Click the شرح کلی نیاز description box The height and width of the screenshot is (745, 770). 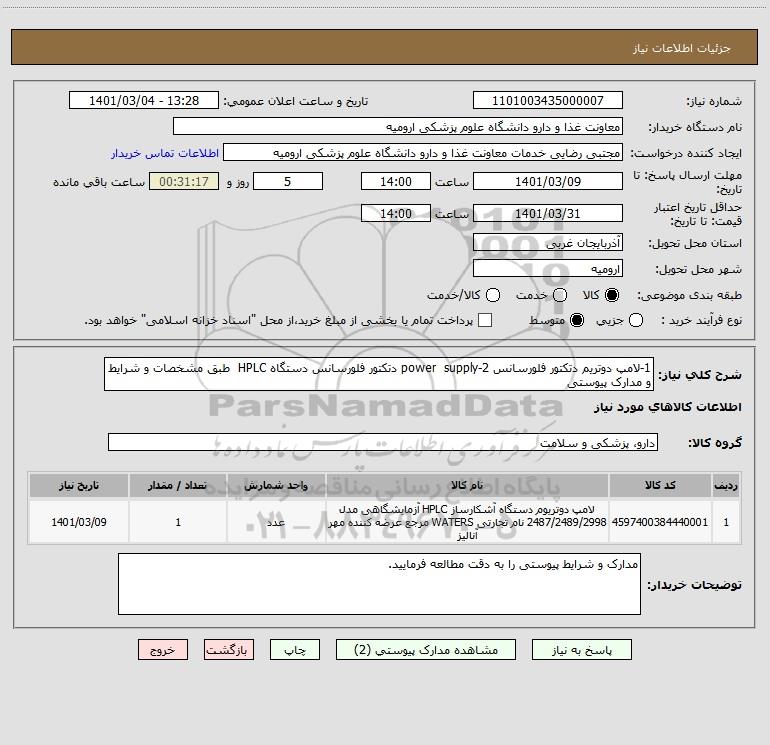[379, 374]
